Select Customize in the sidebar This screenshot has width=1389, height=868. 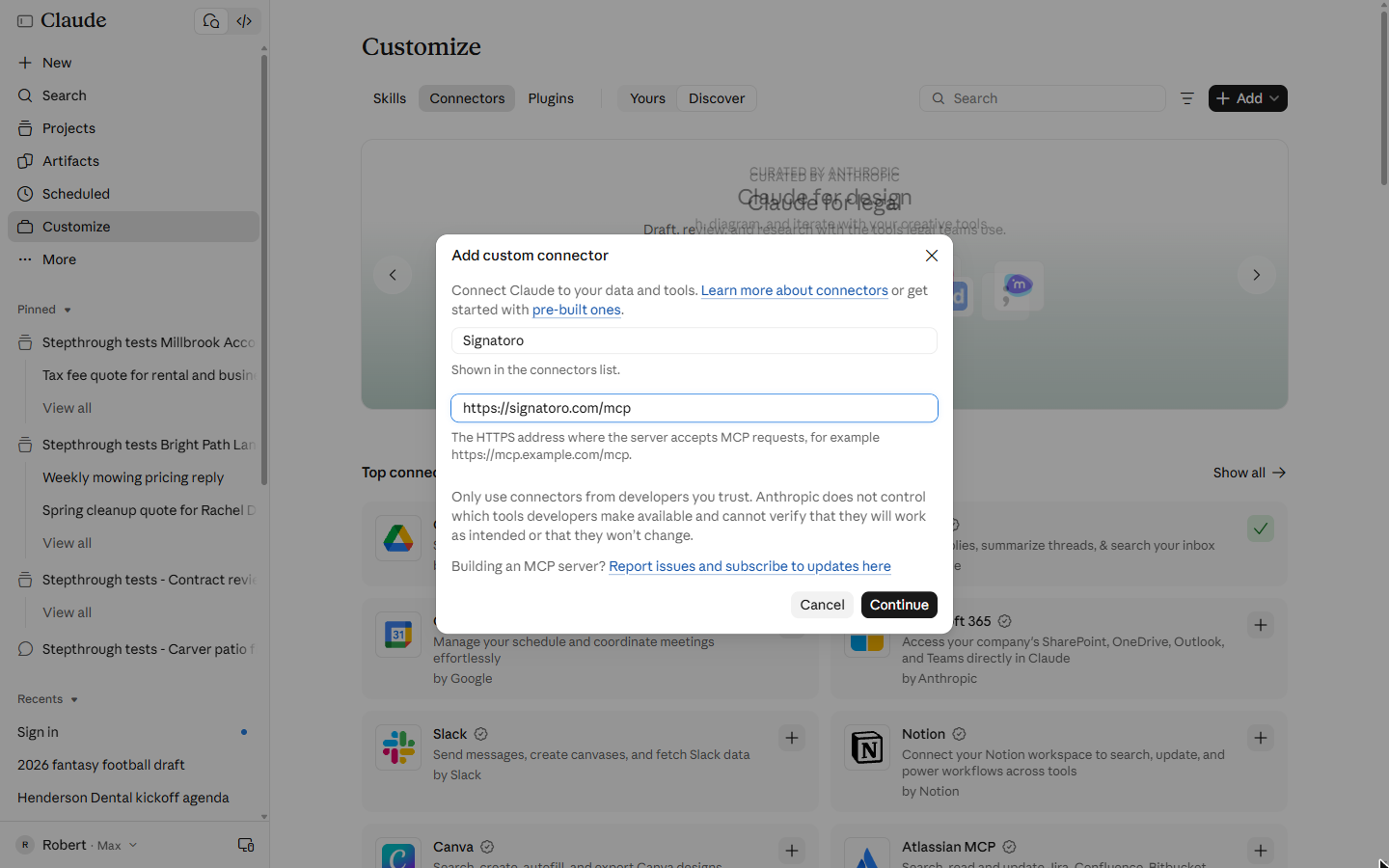coord(133,227)
